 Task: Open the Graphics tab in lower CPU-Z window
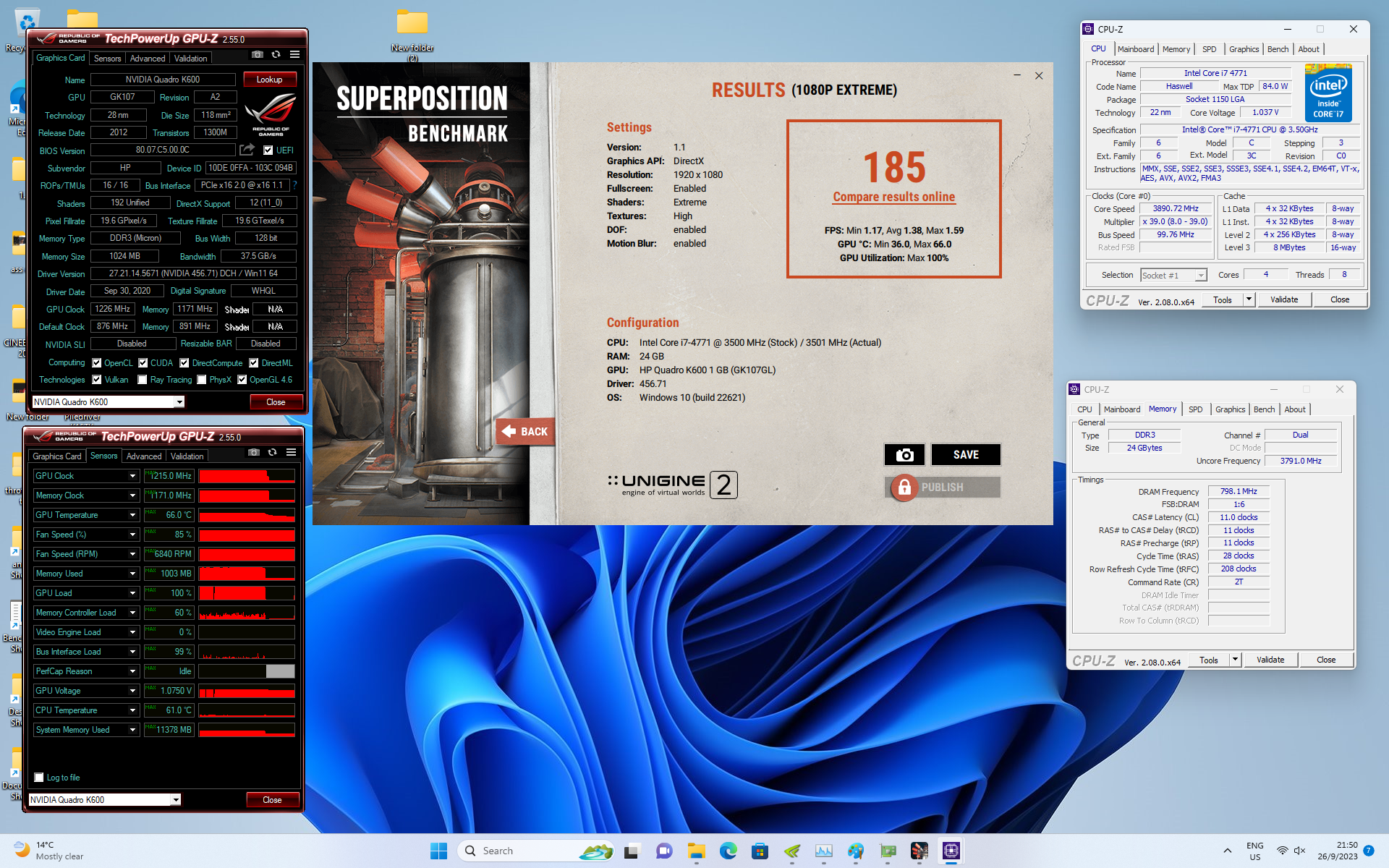[1230, 409]
